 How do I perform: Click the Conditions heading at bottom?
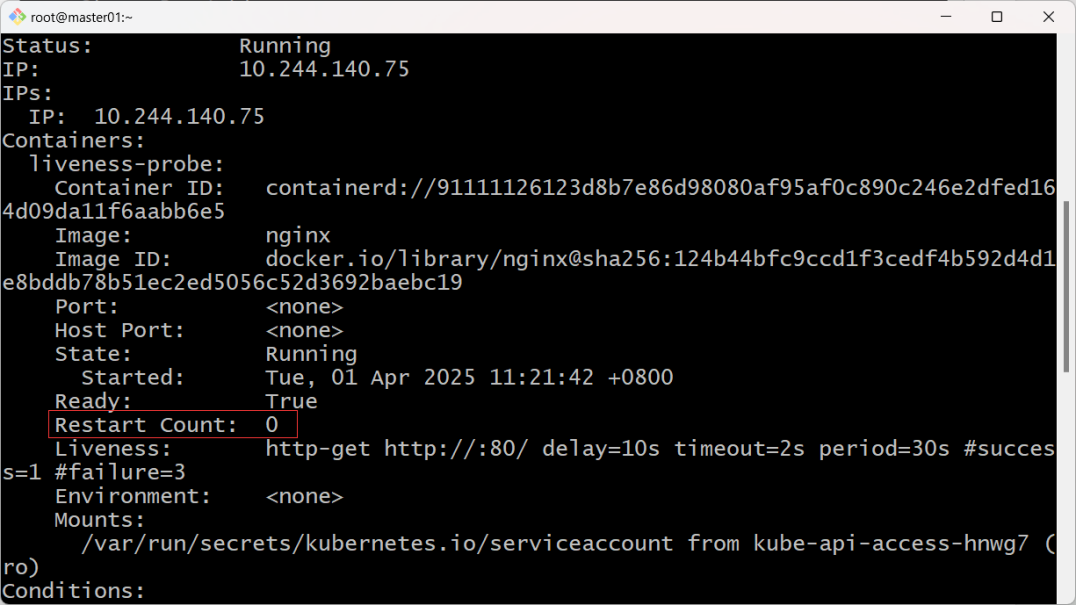pos(73,591)
